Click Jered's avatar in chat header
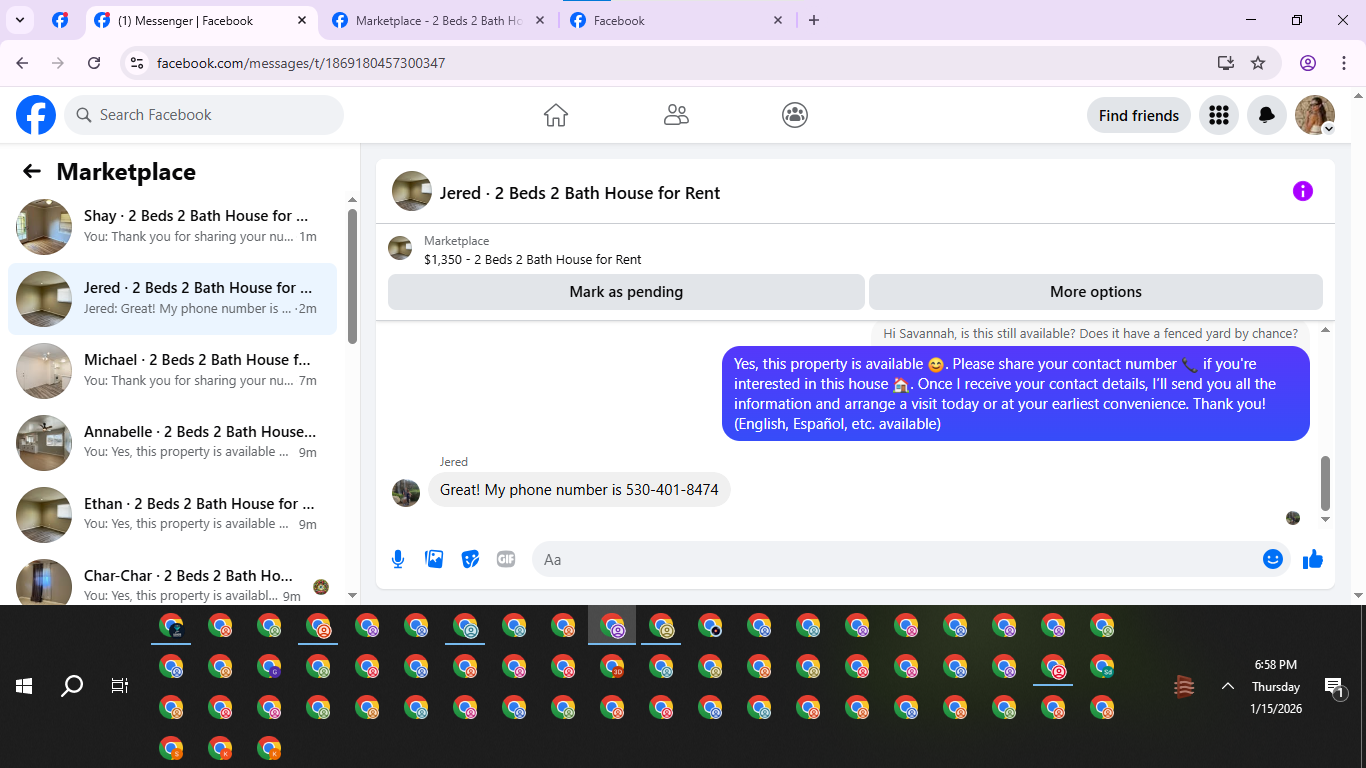This screenshot has width=1366, height=768. pos(412,191)
